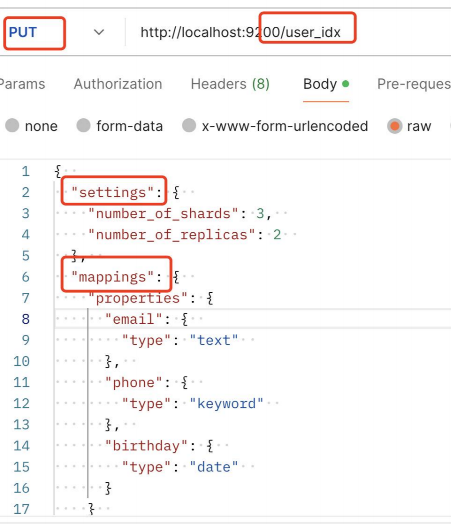Switch to the Authorization tab
The height and width of the screenshot is (524, 451).
click(118, 84)
